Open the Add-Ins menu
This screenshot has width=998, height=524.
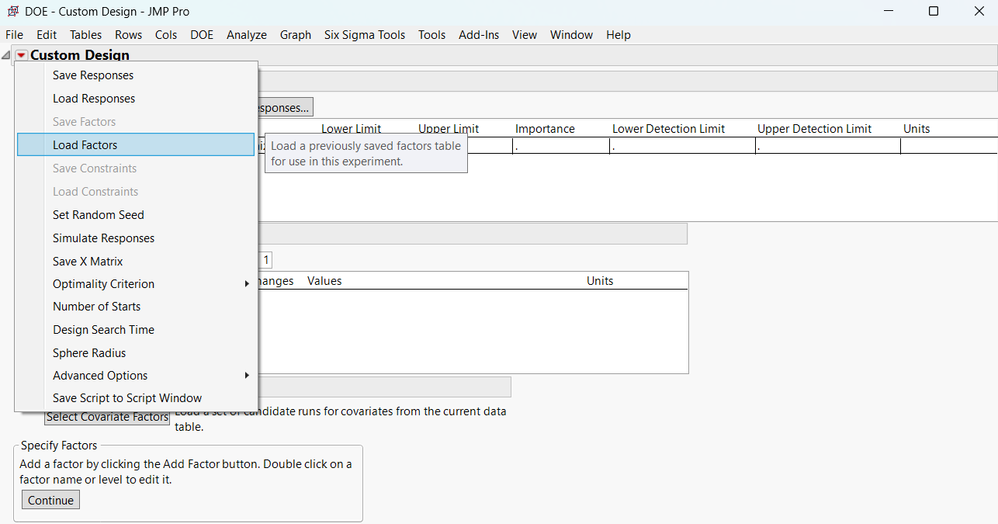pos(479,35)
